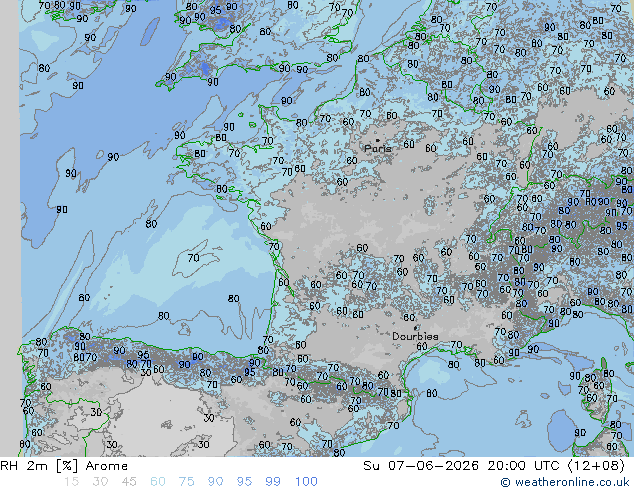The image size is (634, 490).
Task: Click the legend value 45
Action: [129, 482]
